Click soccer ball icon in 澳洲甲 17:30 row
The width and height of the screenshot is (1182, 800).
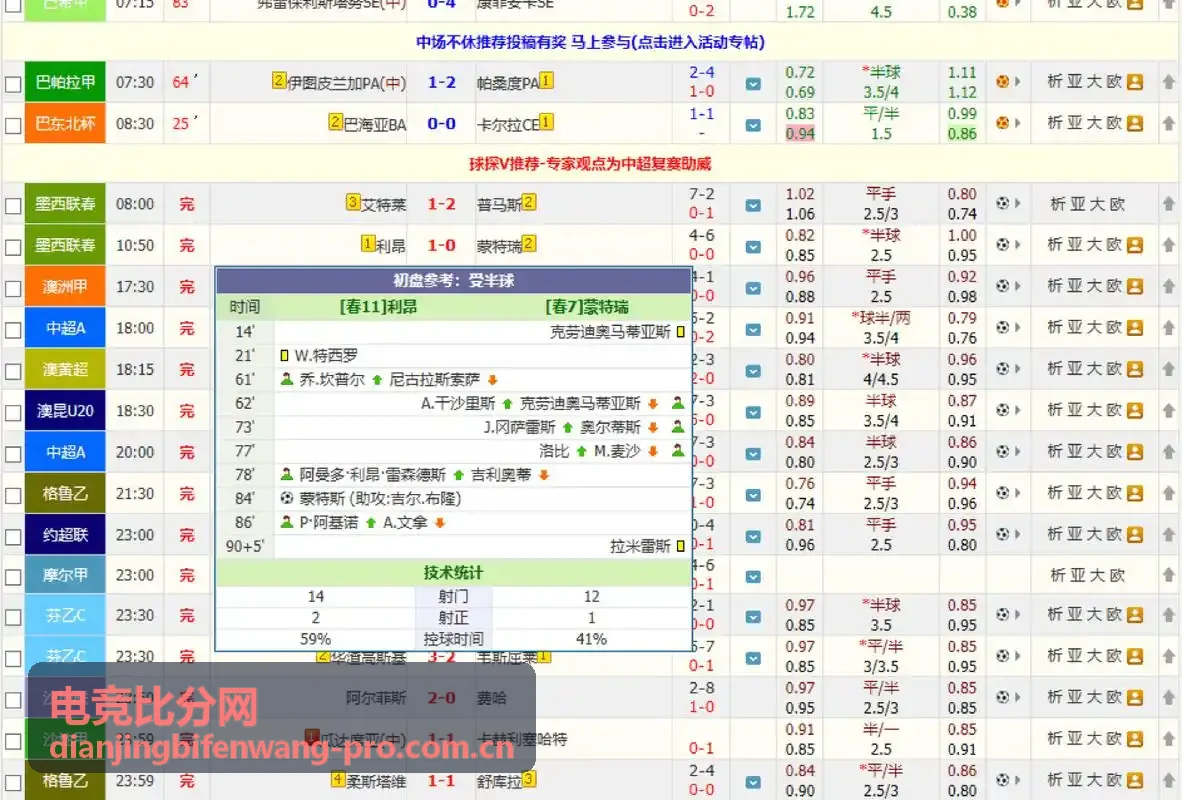(1003, 286)
